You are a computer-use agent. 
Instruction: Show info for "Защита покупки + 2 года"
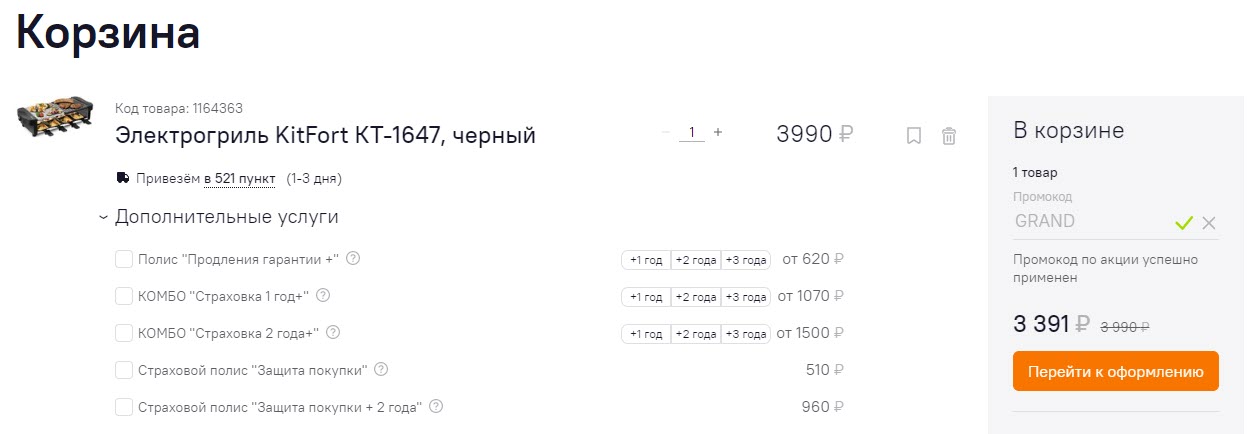pos(436,407)
